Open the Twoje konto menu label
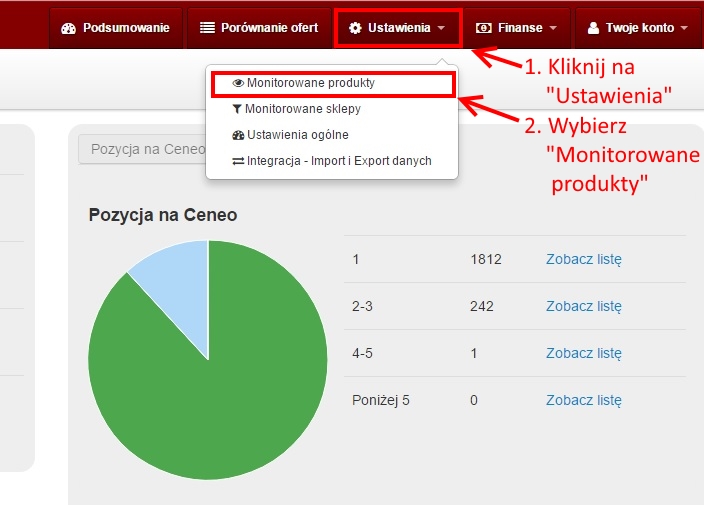This screenshot has width=704, height=505. pos(640,28)
